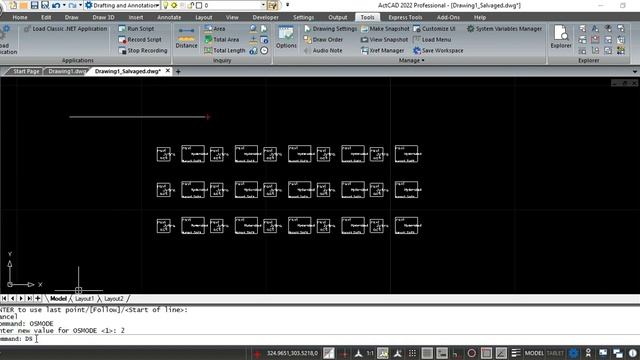Image resolution: width=640 pixels, height=360 pixels.
Task: Click the Distance inquiry tool
Action: click(x=186, y=38)
